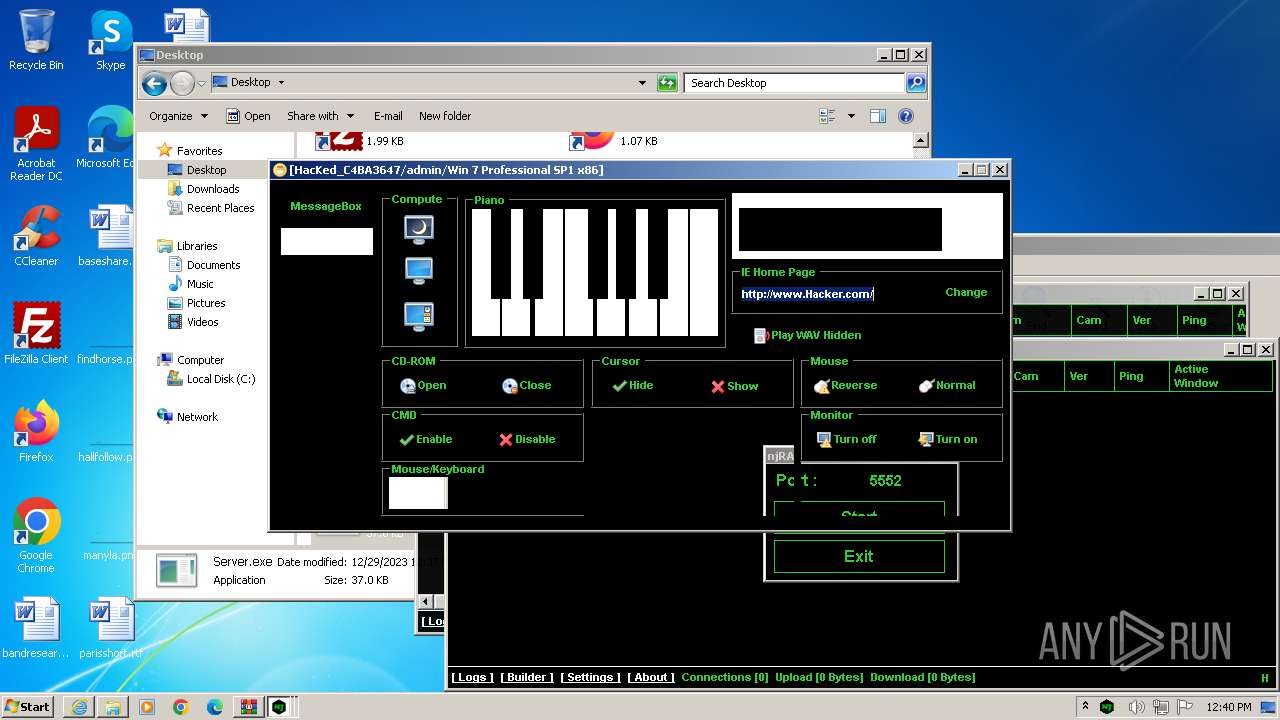Toggle Explorer preview pane button
This screenshot has width=1280, height=720.
pyautogui.click(x=878, y=116)
